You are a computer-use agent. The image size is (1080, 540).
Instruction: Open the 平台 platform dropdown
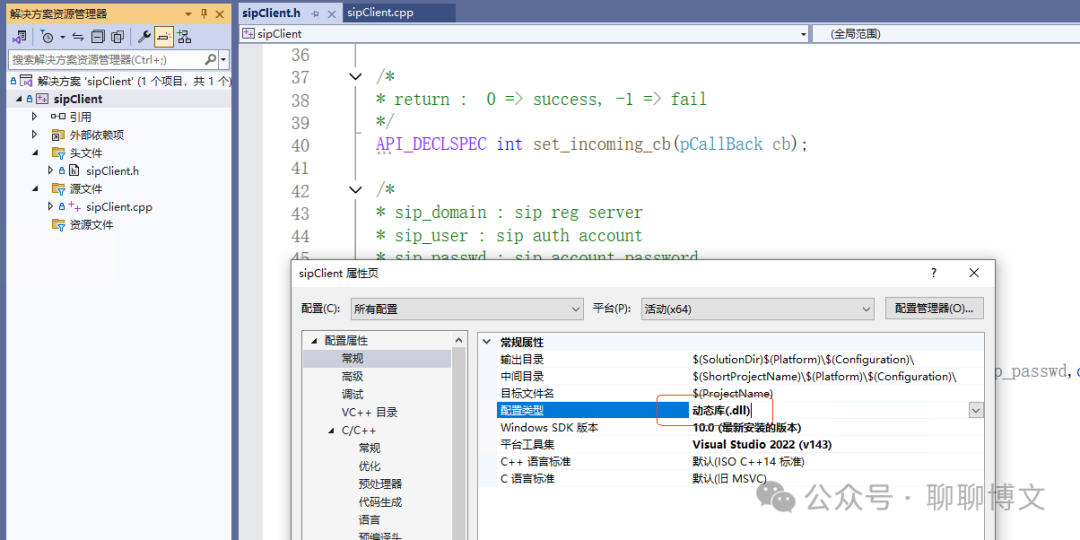(x=758, y=309)
